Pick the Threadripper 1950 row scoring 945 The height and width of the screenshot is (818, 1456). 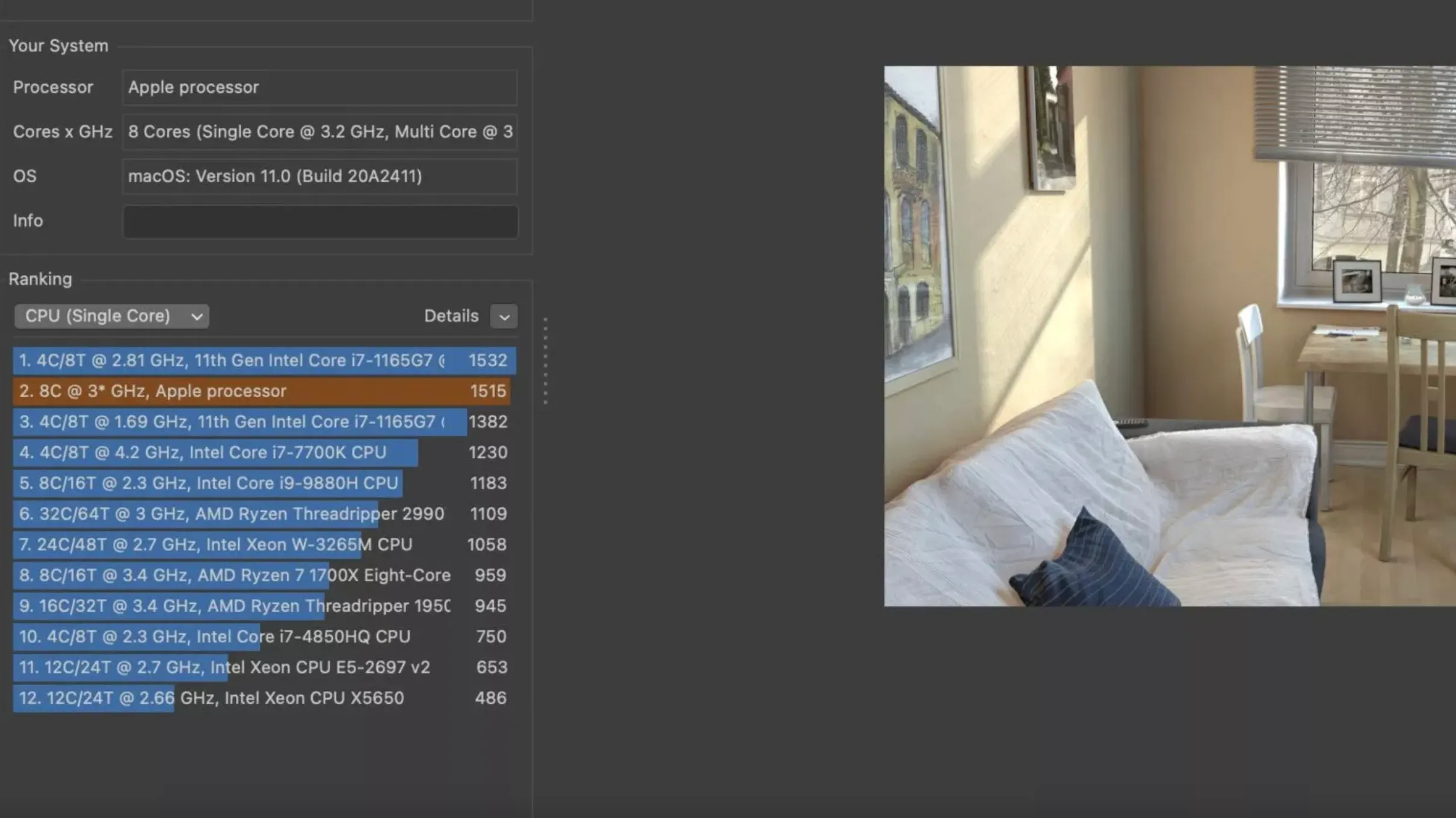click(x=264, y=606)
